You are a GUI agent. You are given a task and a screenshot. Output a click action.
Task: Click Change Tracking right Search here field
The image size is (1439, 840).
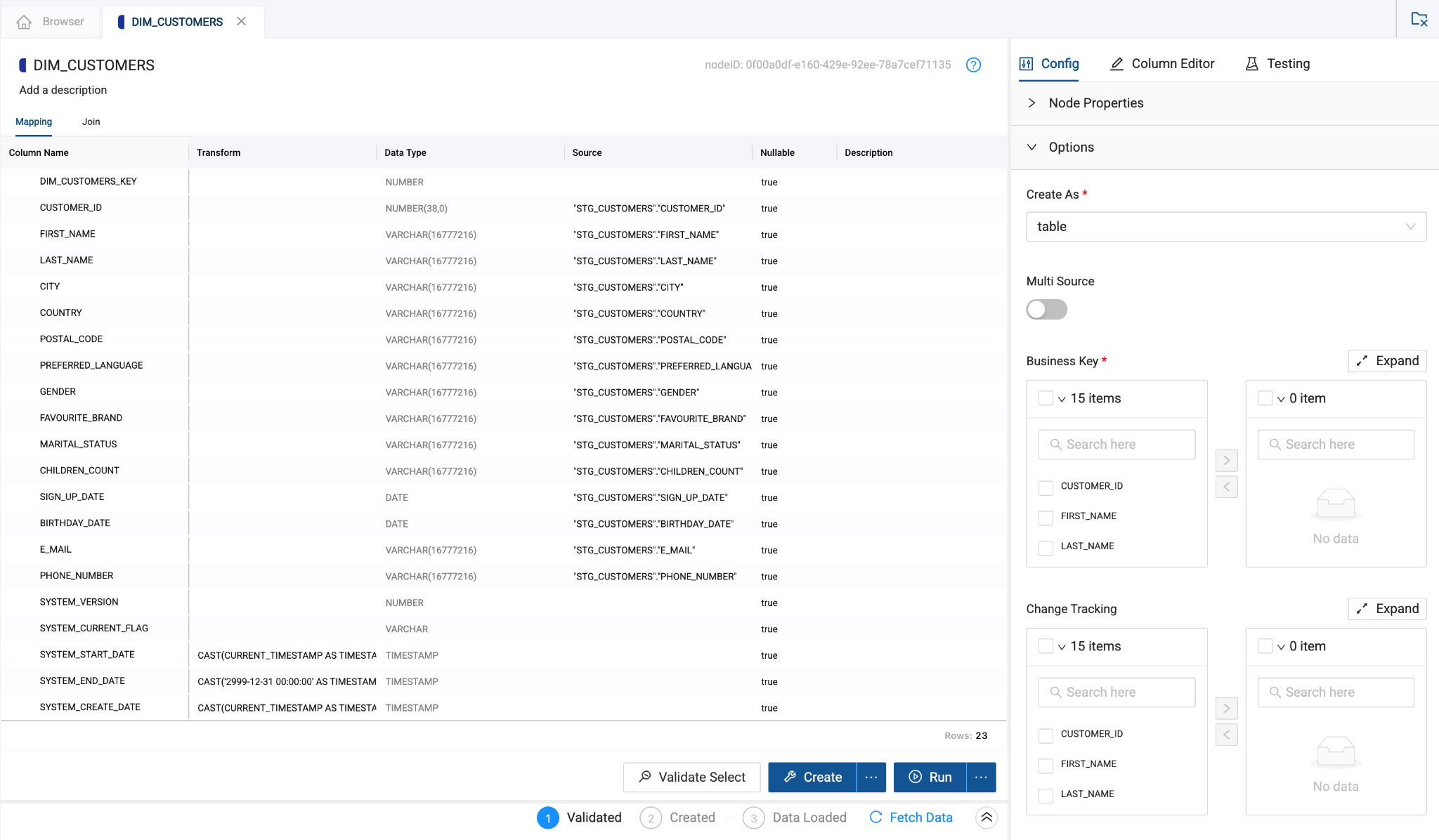tap(1336, 693)
